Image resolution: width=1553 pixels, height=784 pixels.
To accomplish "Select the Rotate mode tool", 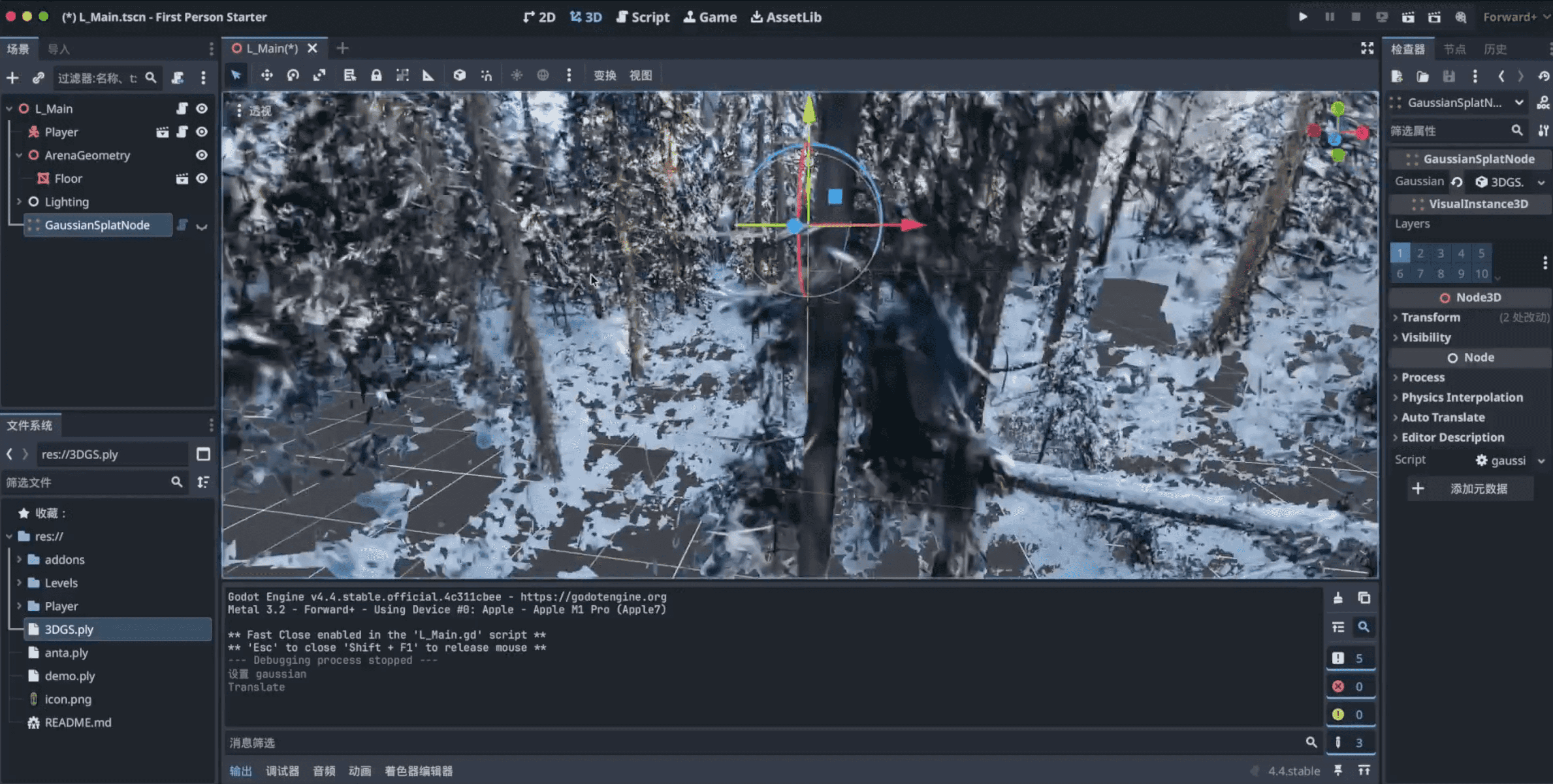I will click(293, 75).
